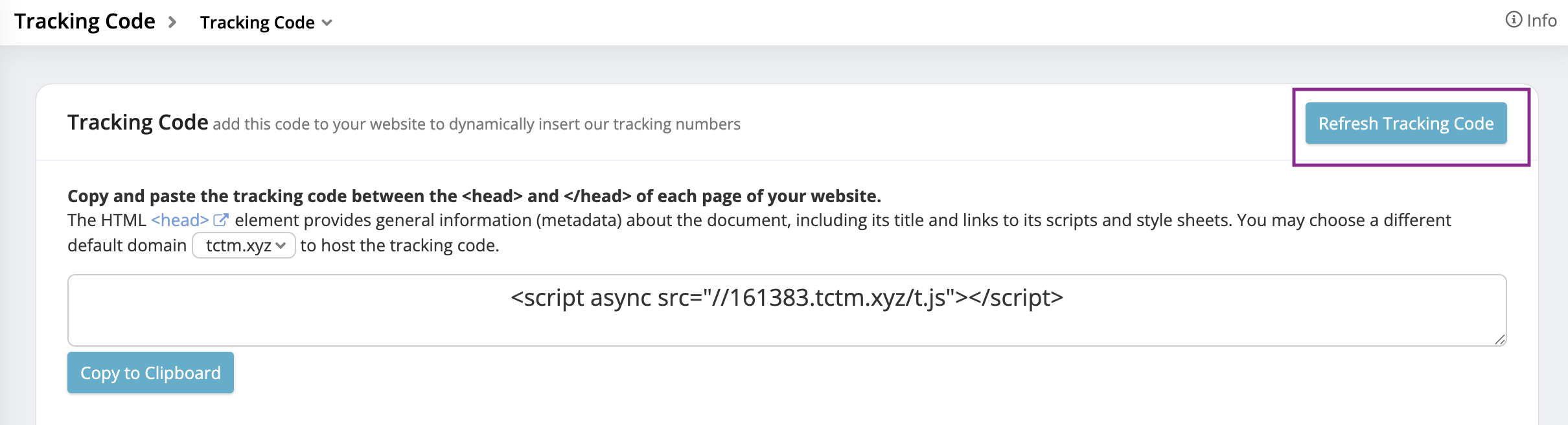Click the Info text label

click(x=1541, y=21)
